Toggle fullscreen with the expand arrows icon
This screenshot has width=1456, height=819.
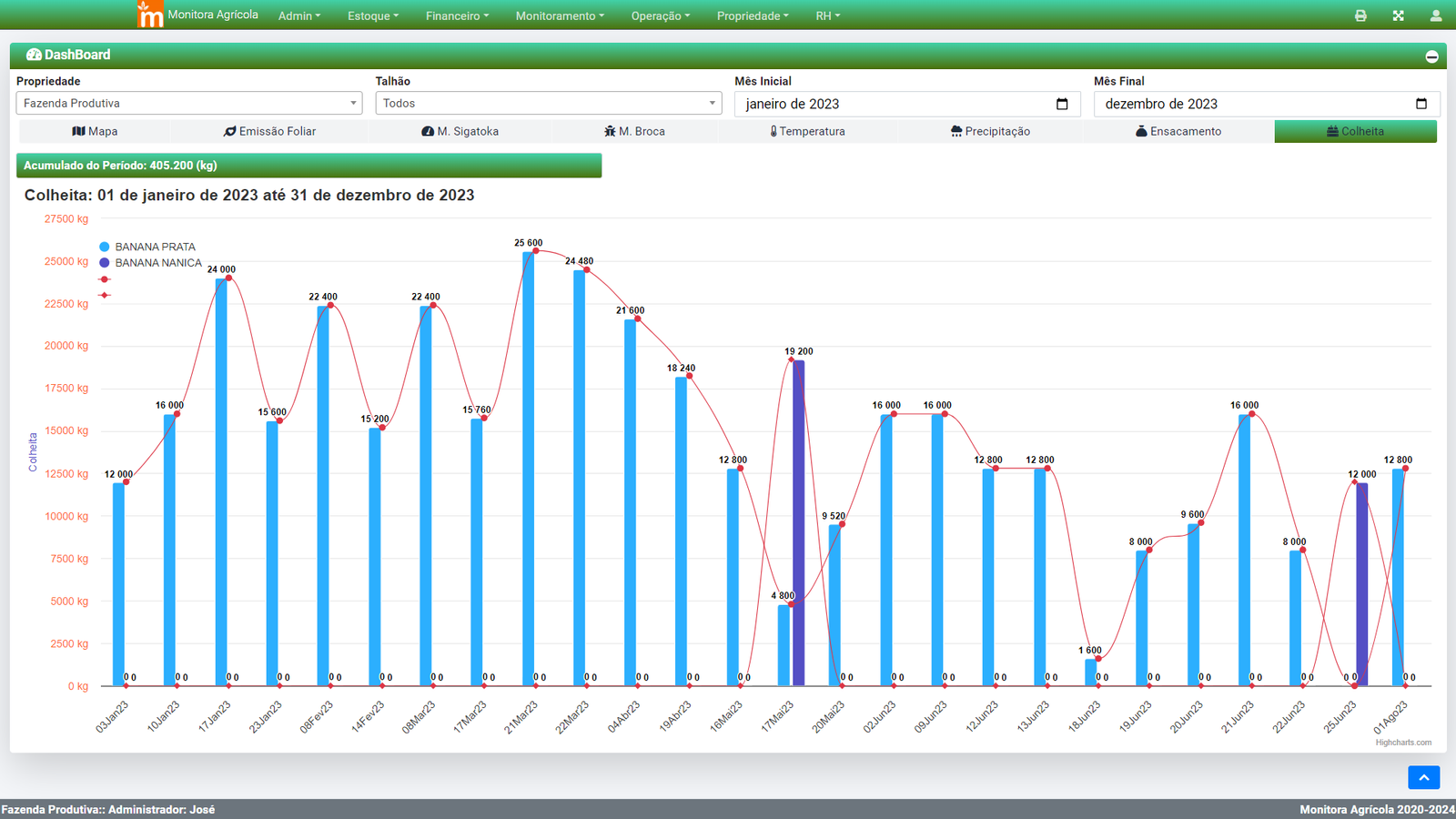(x=1398, y=15)
